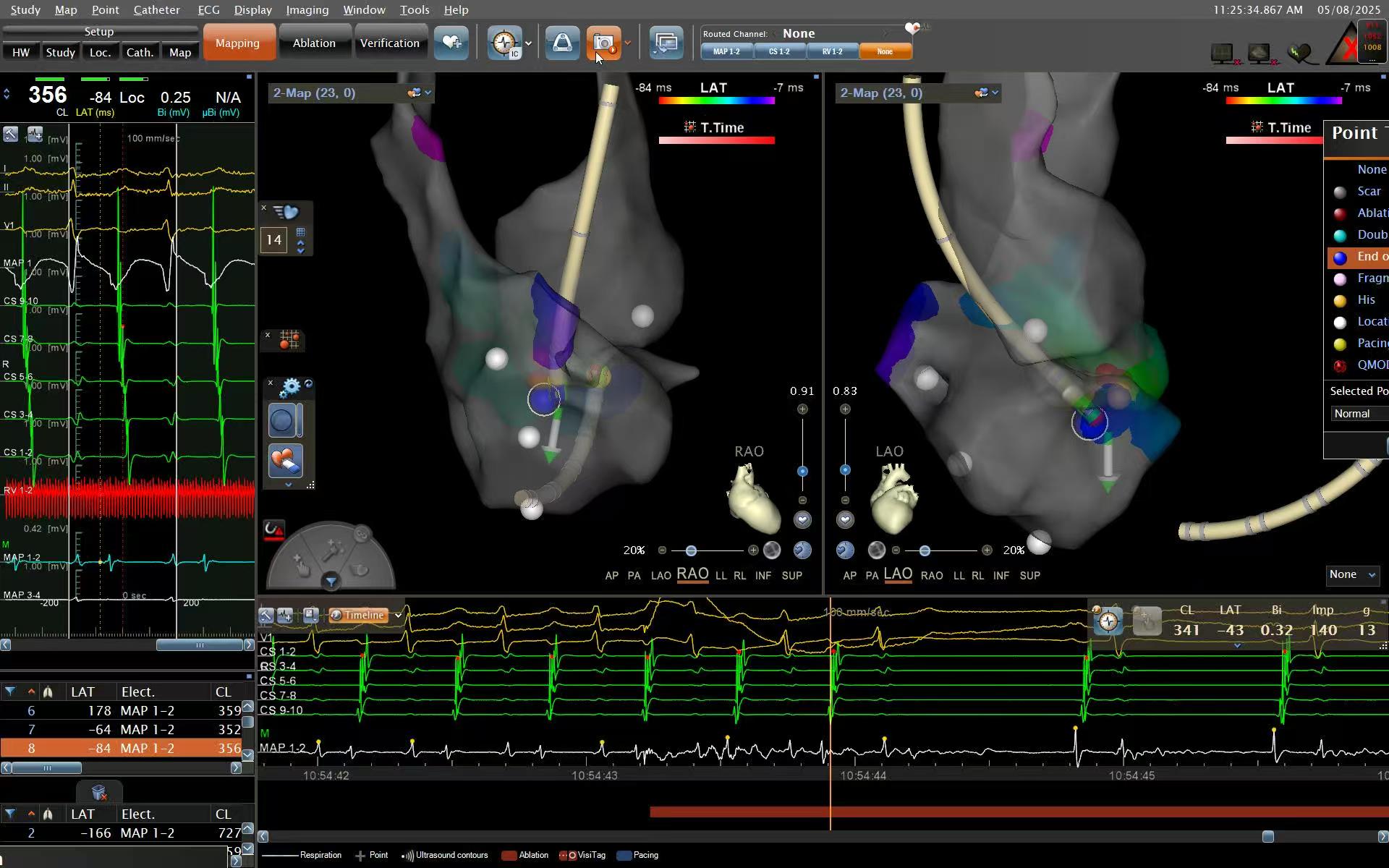Click the LAO heart orientation thumbnail
The image size is (1389, 868).
pyautogui.click(x=895, y=498)
